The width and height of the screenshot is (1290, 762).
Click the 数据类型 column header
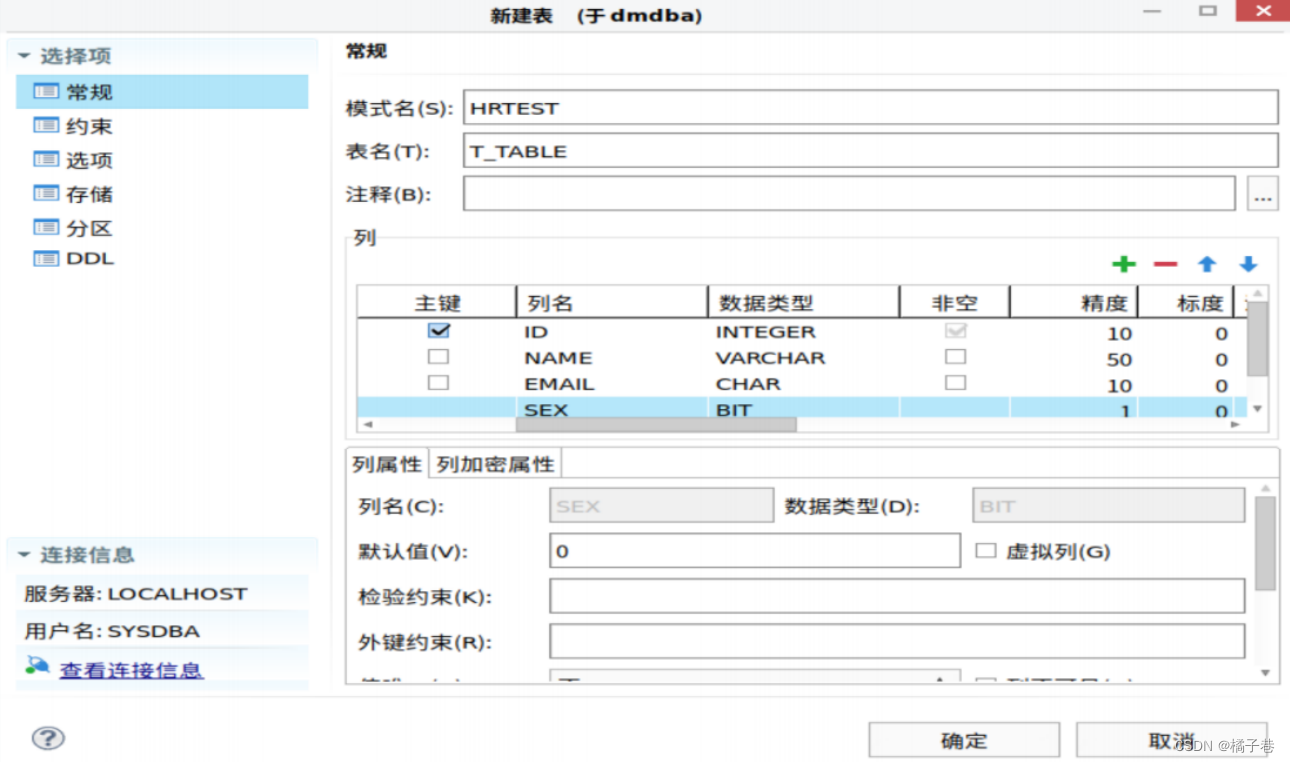coord(804,303)
